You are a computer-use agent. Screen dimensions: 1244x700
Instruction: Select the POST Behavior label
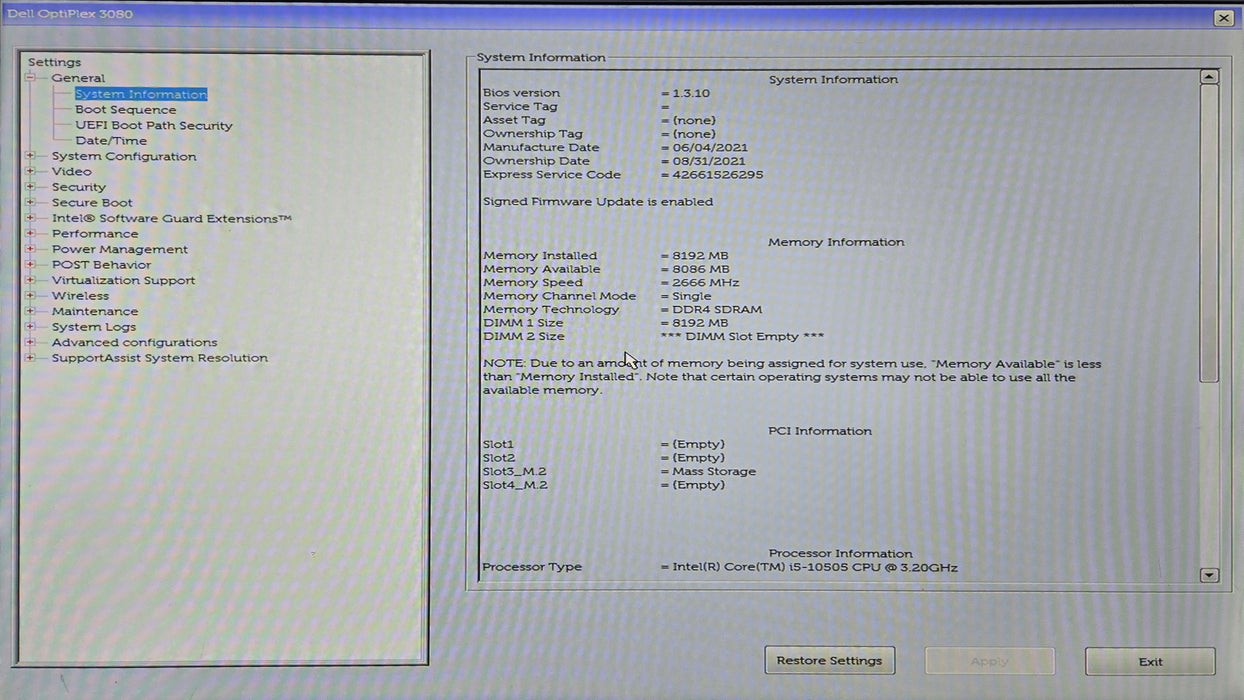tap(102, 265)
